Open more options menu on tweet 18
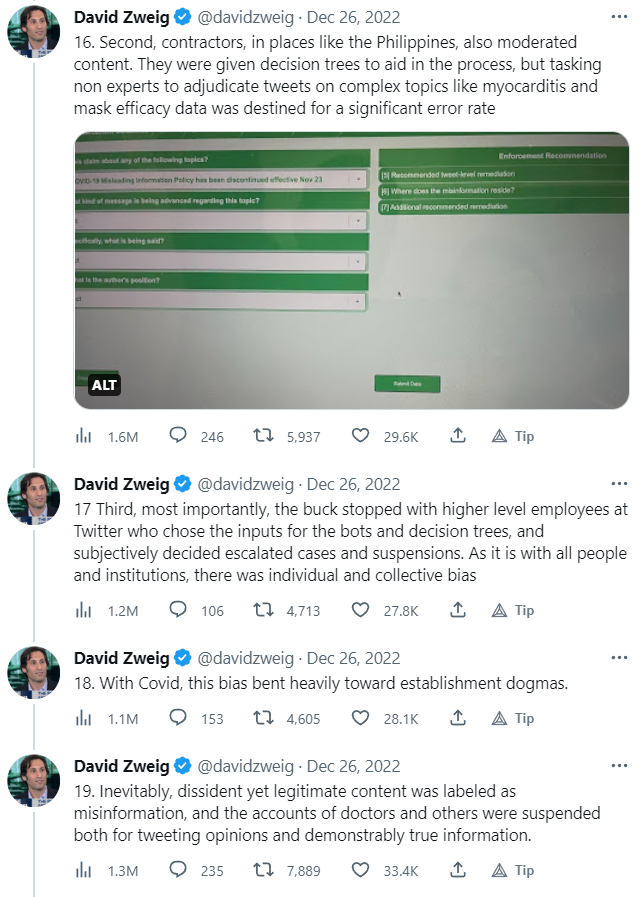Image resolution: width=639 pixels, height=897 pixels. coord(619,658)
